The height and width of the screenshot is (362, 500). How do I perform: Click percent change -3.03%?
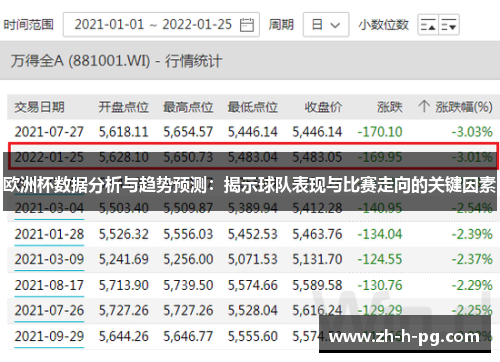(x=472, y=132)
